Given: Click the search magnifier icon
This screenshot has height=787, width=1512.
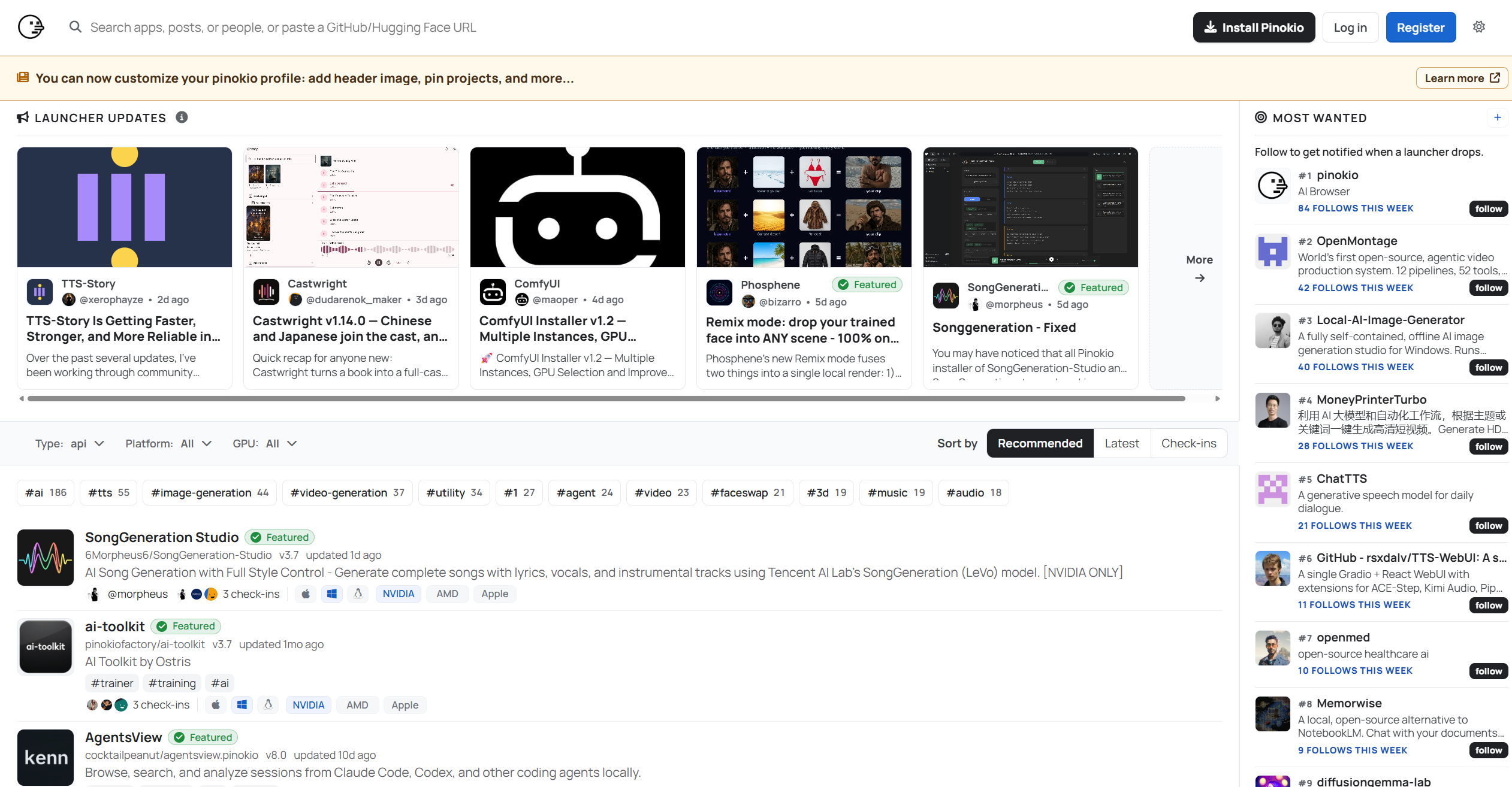Looking at the screenshot, I should (75, 27).
